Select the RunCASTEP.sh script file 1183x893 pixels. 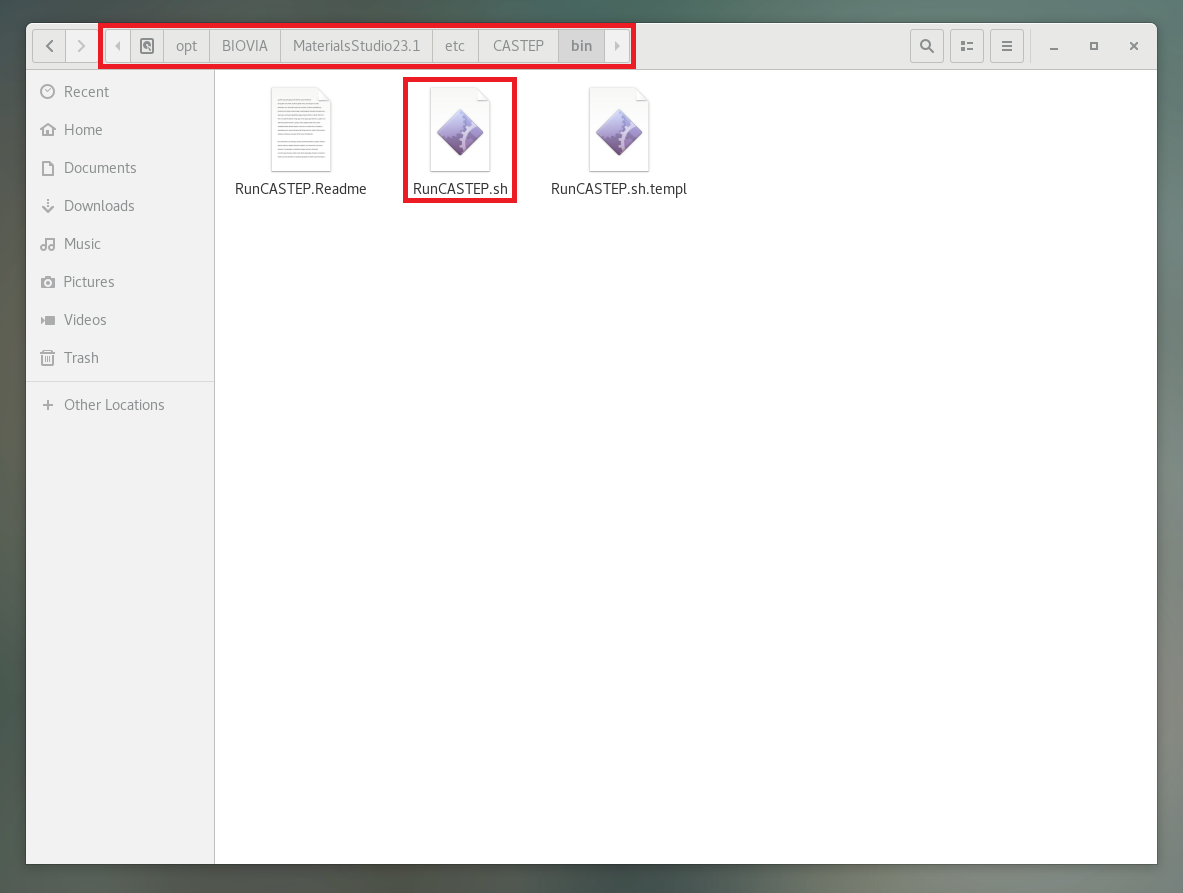(x=460, y=130)
